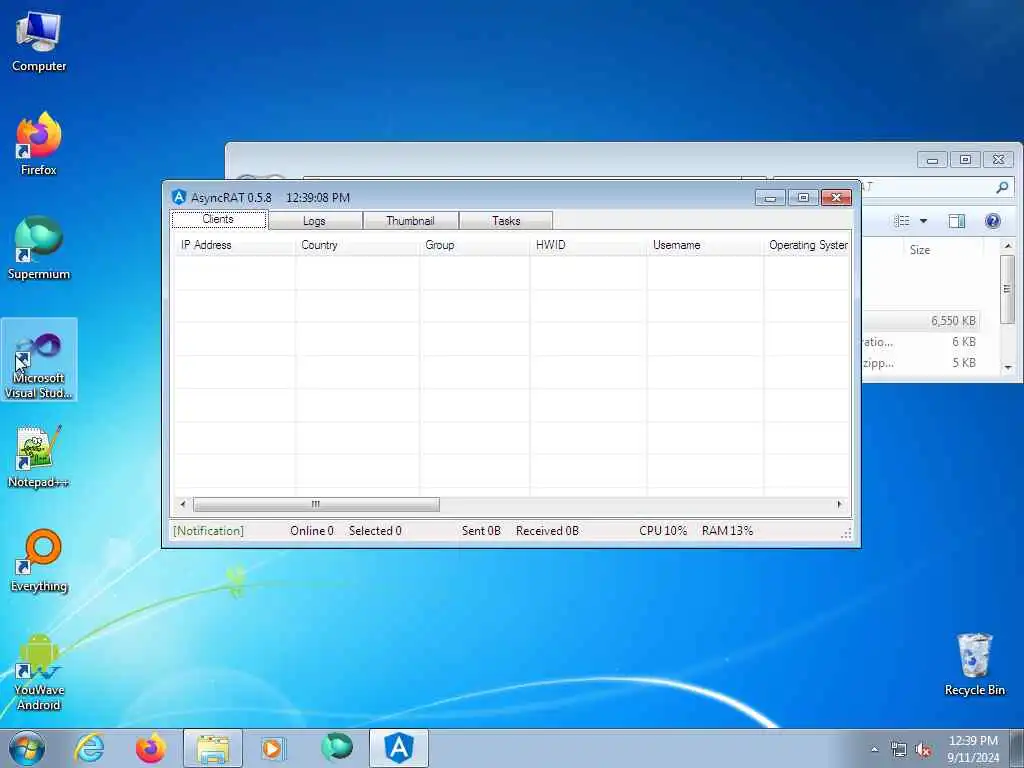Select the Supermium desktop shortcut
This screenshot has width=1024, height=768.
[x=39, y=248]
